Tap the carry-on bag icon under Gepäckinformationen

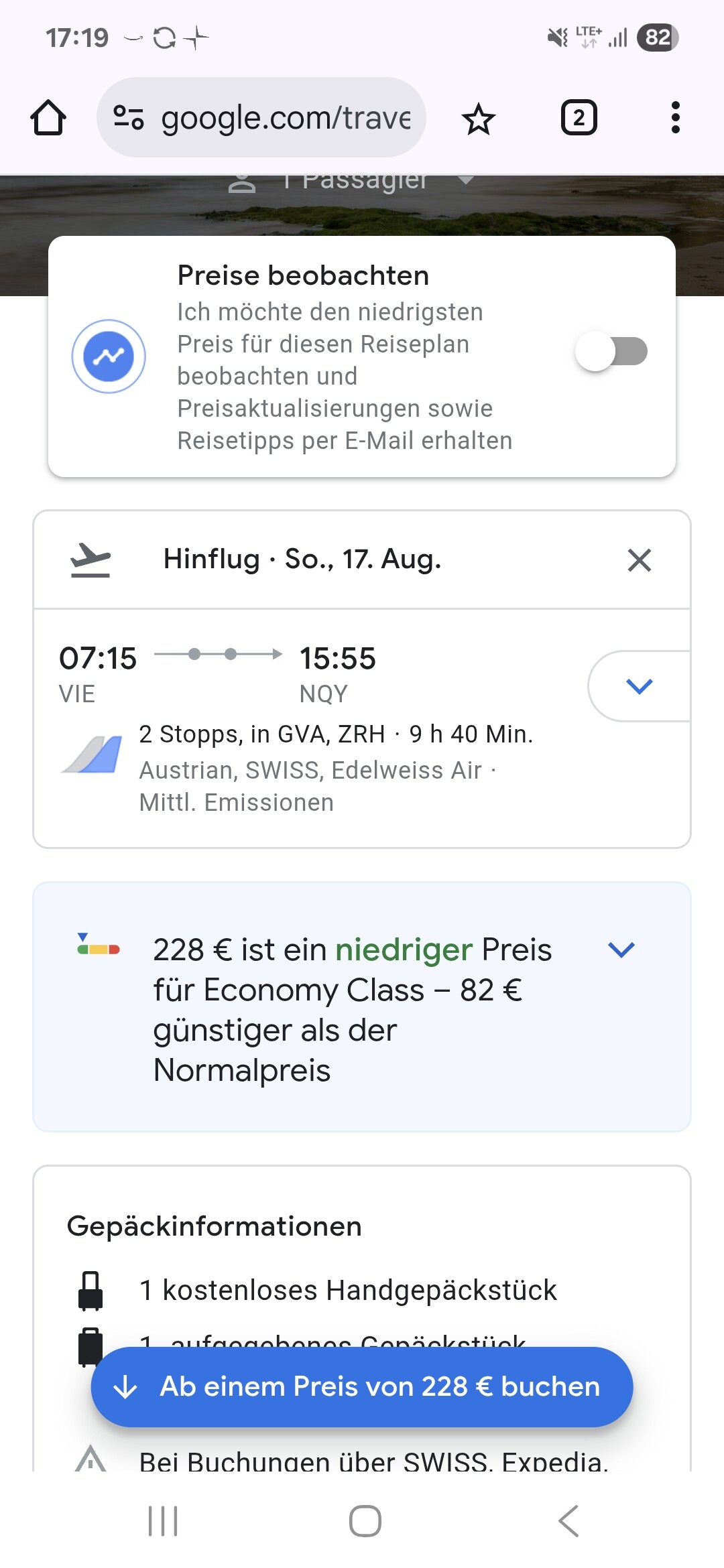[90, 1290]
